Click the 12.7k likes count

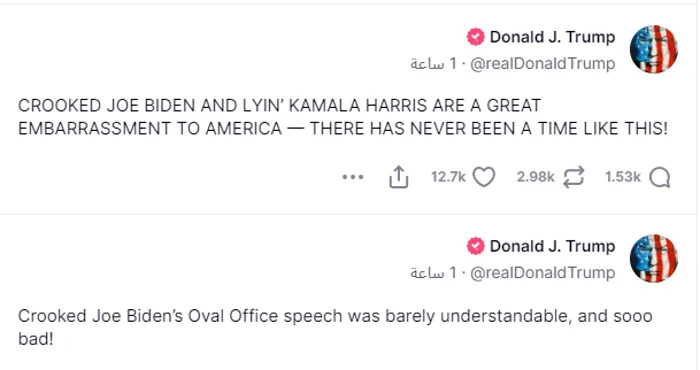[x=448, y=177]
